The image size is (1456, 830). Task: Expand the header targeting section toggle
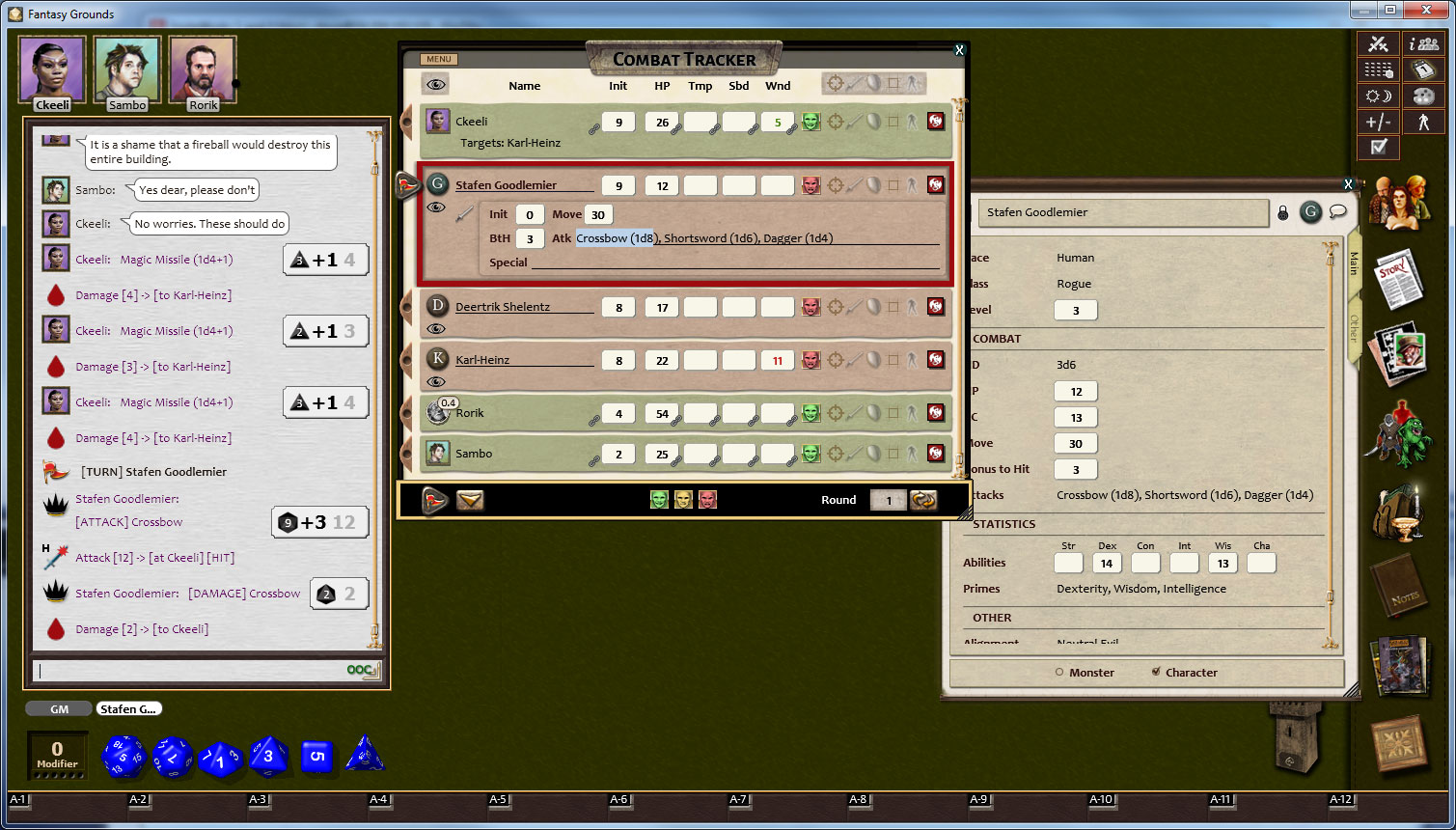tap(836, 84)
